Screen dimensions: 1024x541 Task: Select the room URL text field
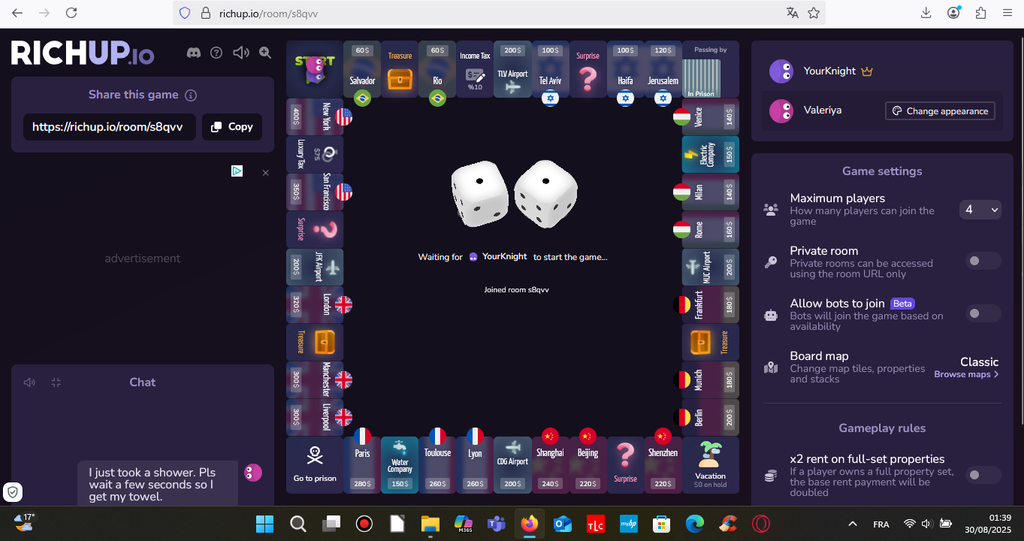(x=108, y=127)
